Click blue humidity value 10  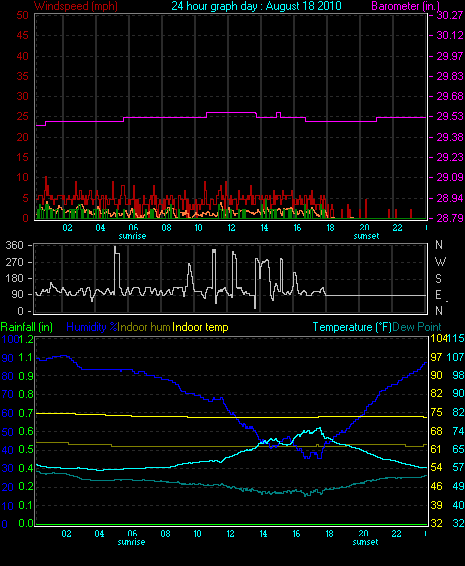(x=8, y=506)
